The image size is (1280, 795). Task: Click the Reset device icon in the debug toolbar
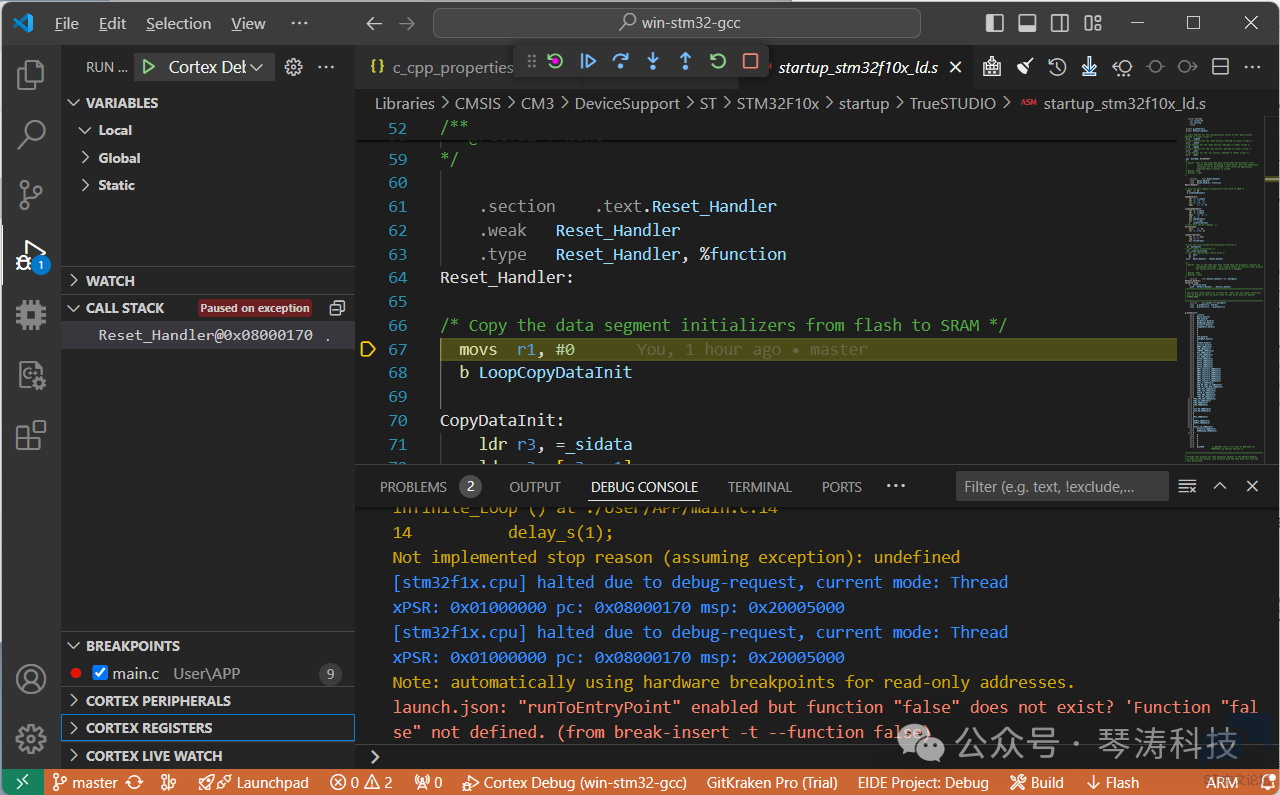coord(556,61)
